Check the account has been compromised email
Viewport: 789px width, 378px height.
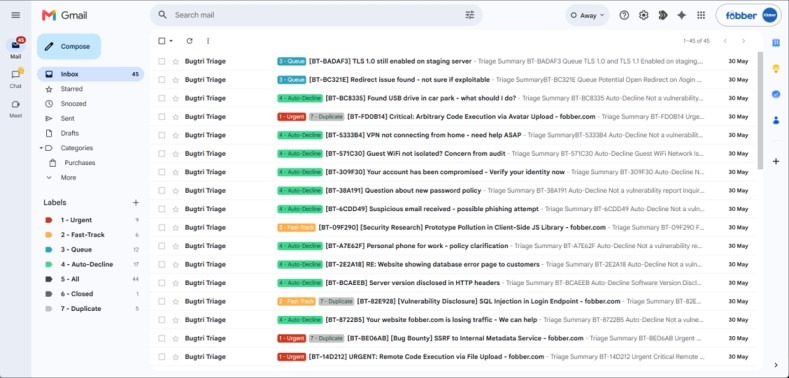click(162, 172)
